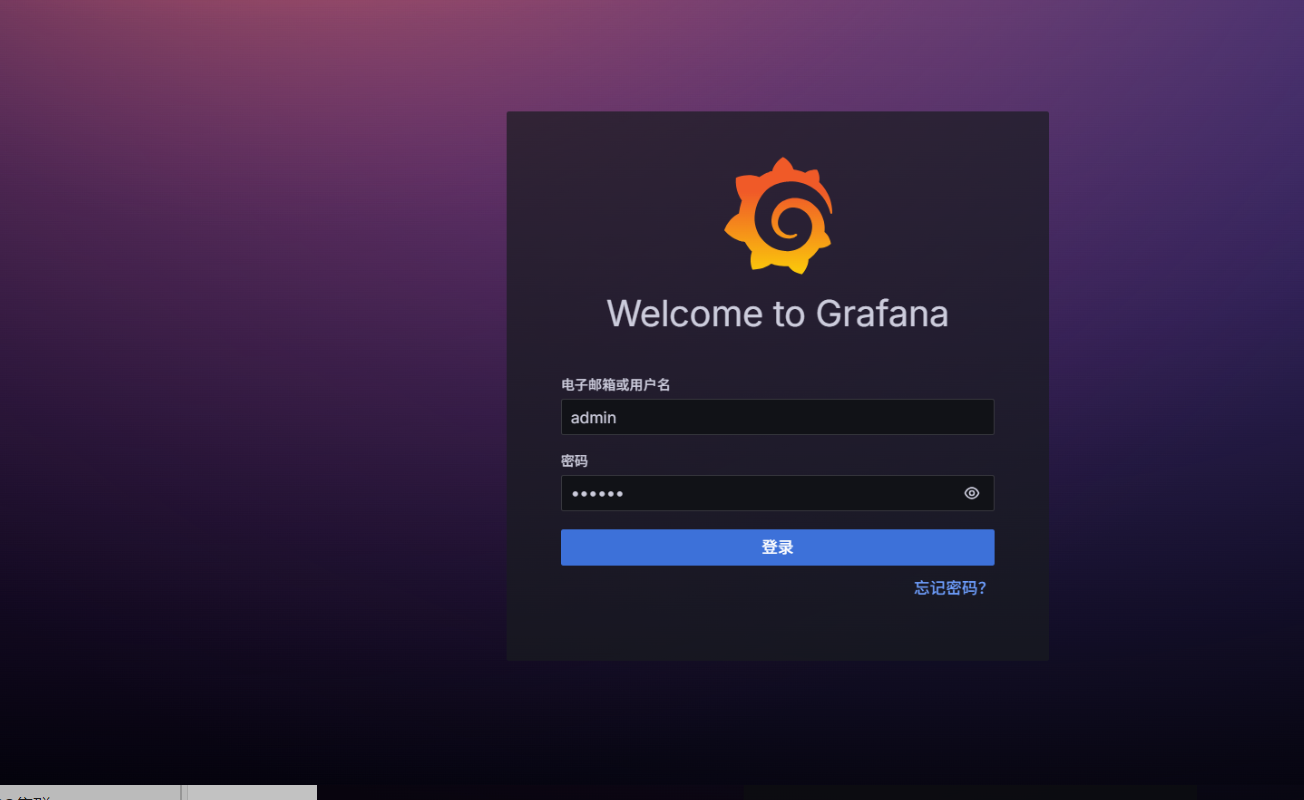Show the password using the eye icon
The image size is (1304, 800).
pyautogui.click(x=971, y=493)
